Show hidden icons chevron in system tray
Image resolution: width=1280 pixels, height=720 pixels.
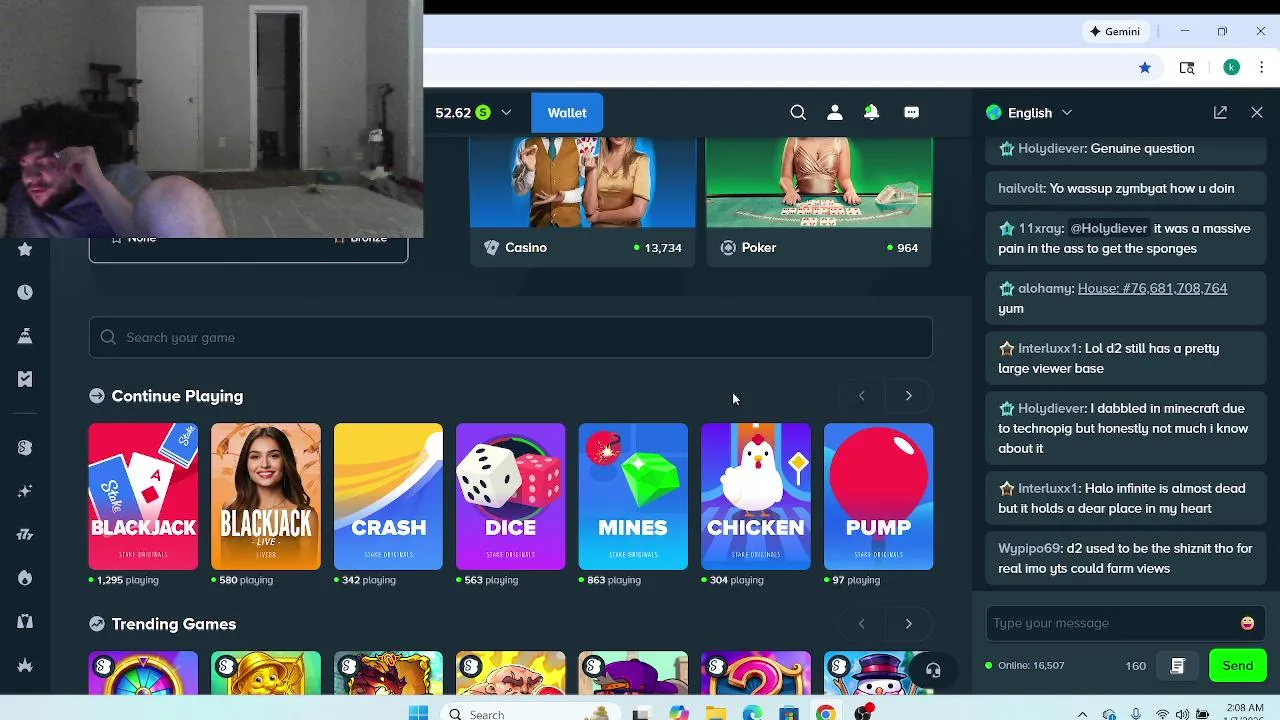pyautogui.click(x=1082, y=714)
